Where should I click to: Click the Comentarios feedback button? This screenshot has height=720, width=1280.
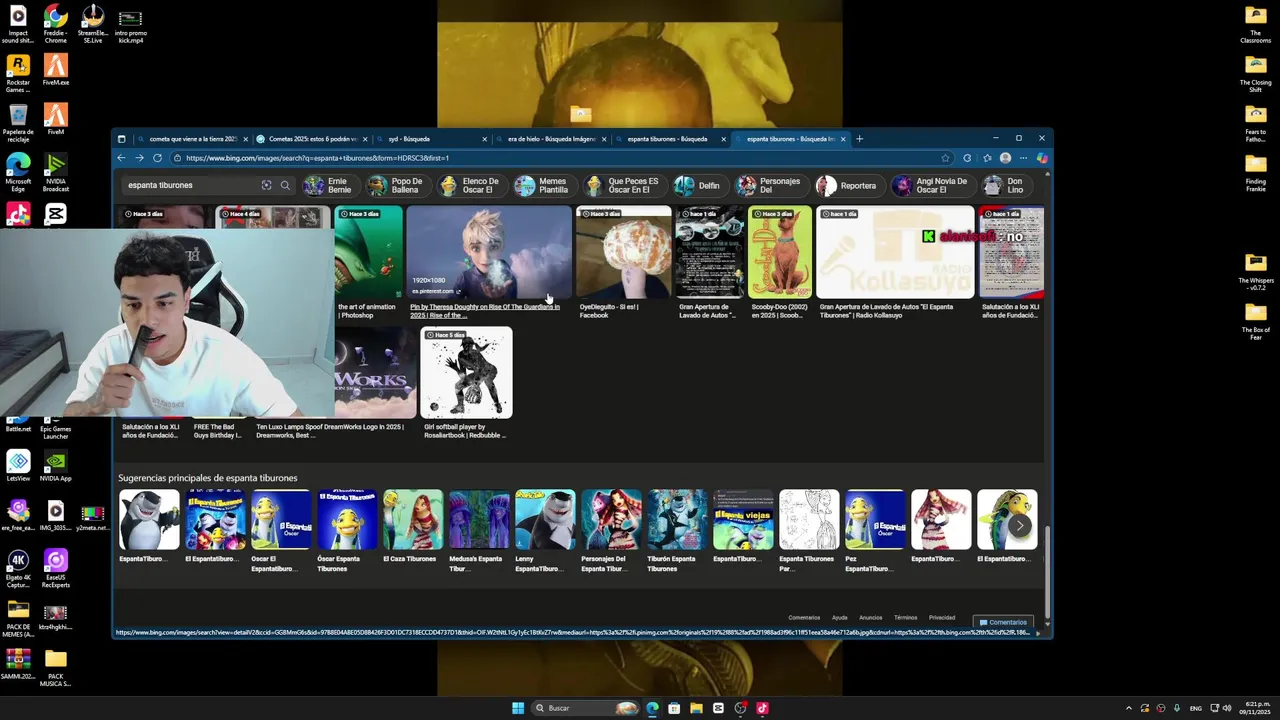coord(1003,622)
